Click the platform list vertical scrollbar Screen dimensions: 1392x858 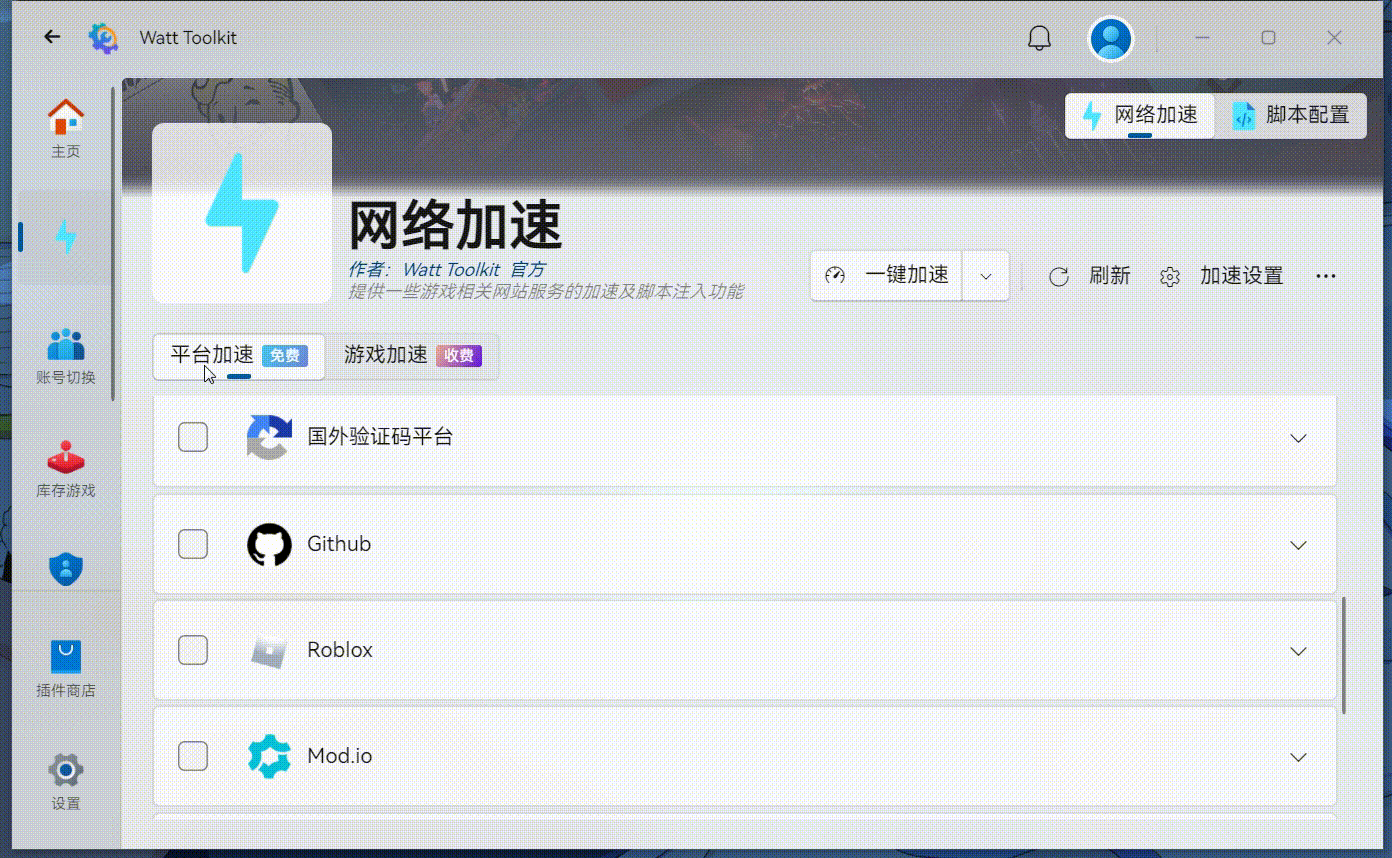coord(1344,655)
